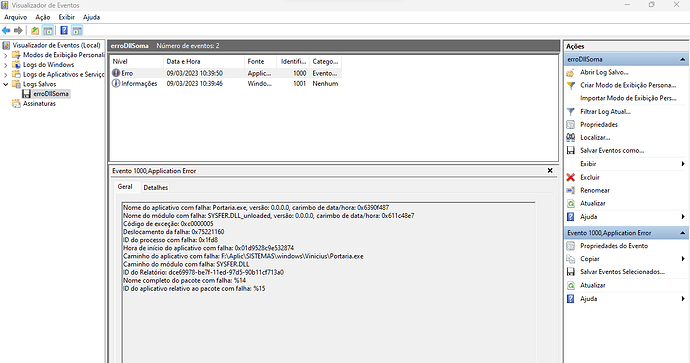Click the ID do Relatório line
This screenshot has width=690, height=363.
tap(203, 272)
